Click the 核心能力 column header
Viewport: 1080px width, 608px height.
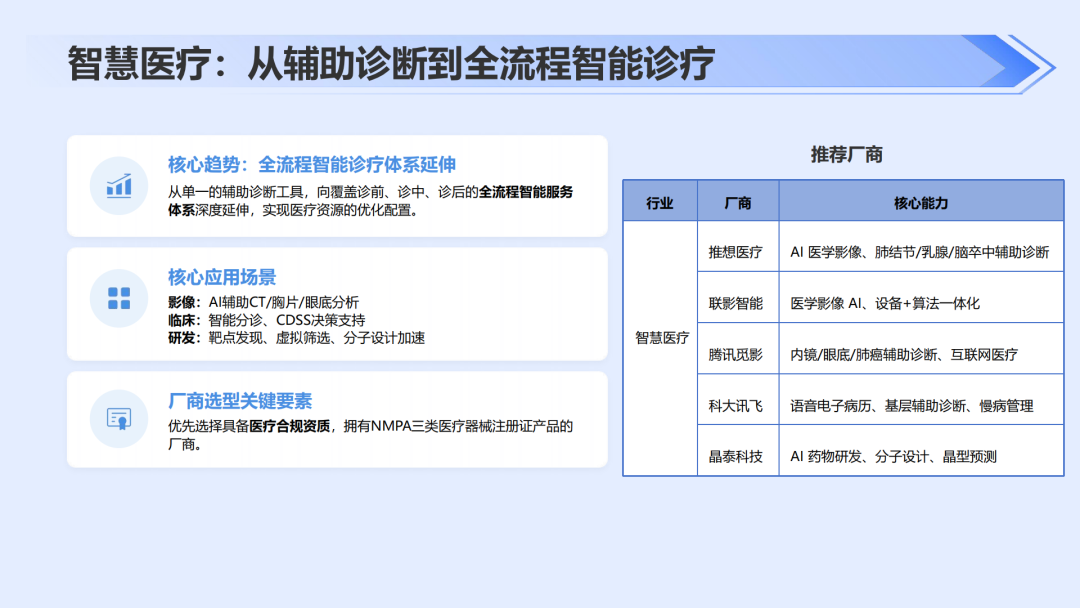[921, 202]
